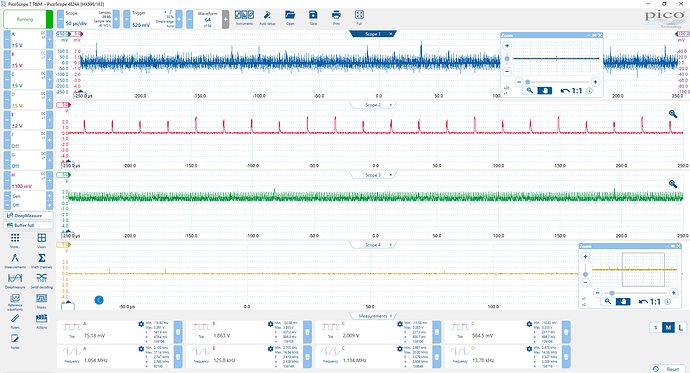Open gear settings for channel C Frequency measurement
The width and height of the screenshot is (690, 373).
pyautogui.click(x=400, y=349)
